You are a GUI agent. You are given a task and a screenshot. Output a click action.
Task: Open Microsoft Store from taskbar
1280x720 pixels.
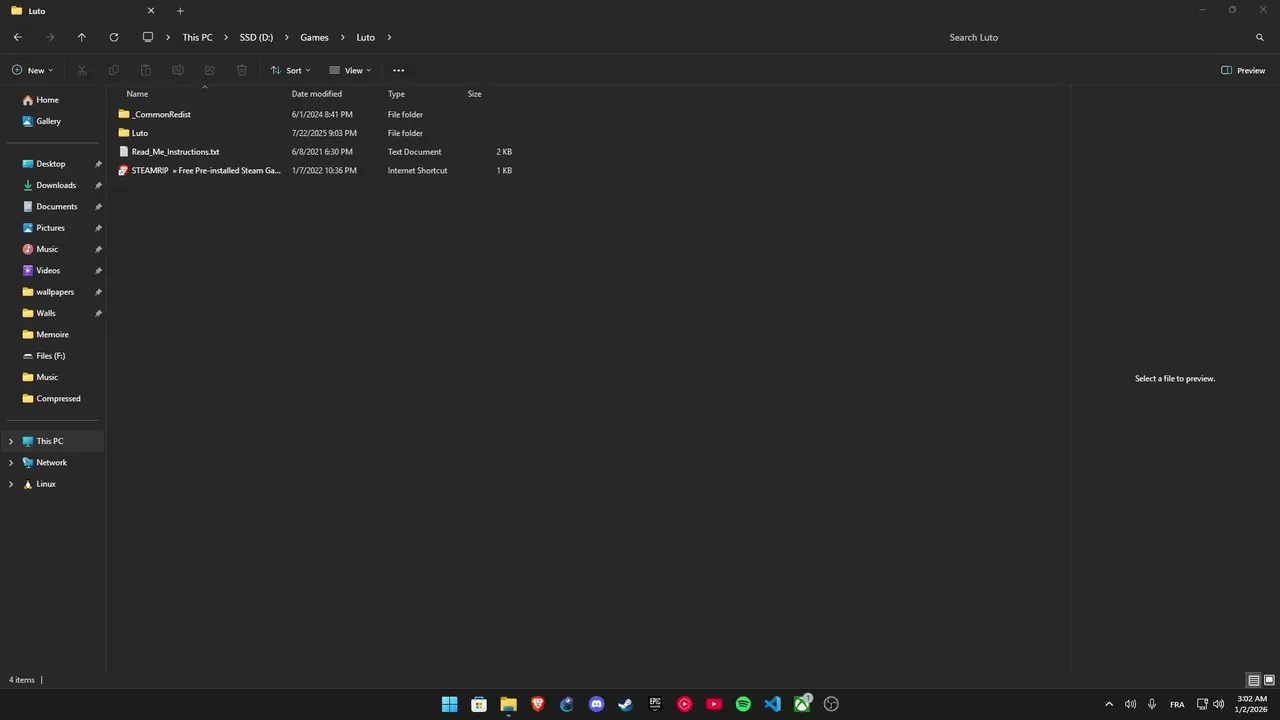tap(479, 704)
